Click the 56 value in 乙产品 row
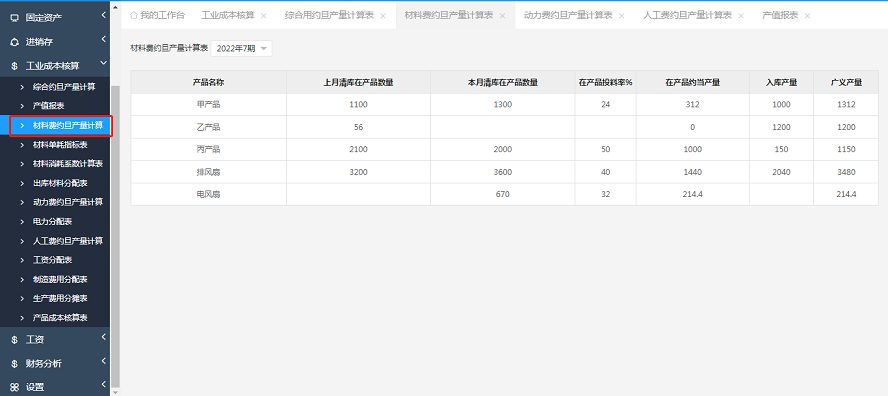The height and width of the screenshot is (396, 888). click(x=358, y=127)
